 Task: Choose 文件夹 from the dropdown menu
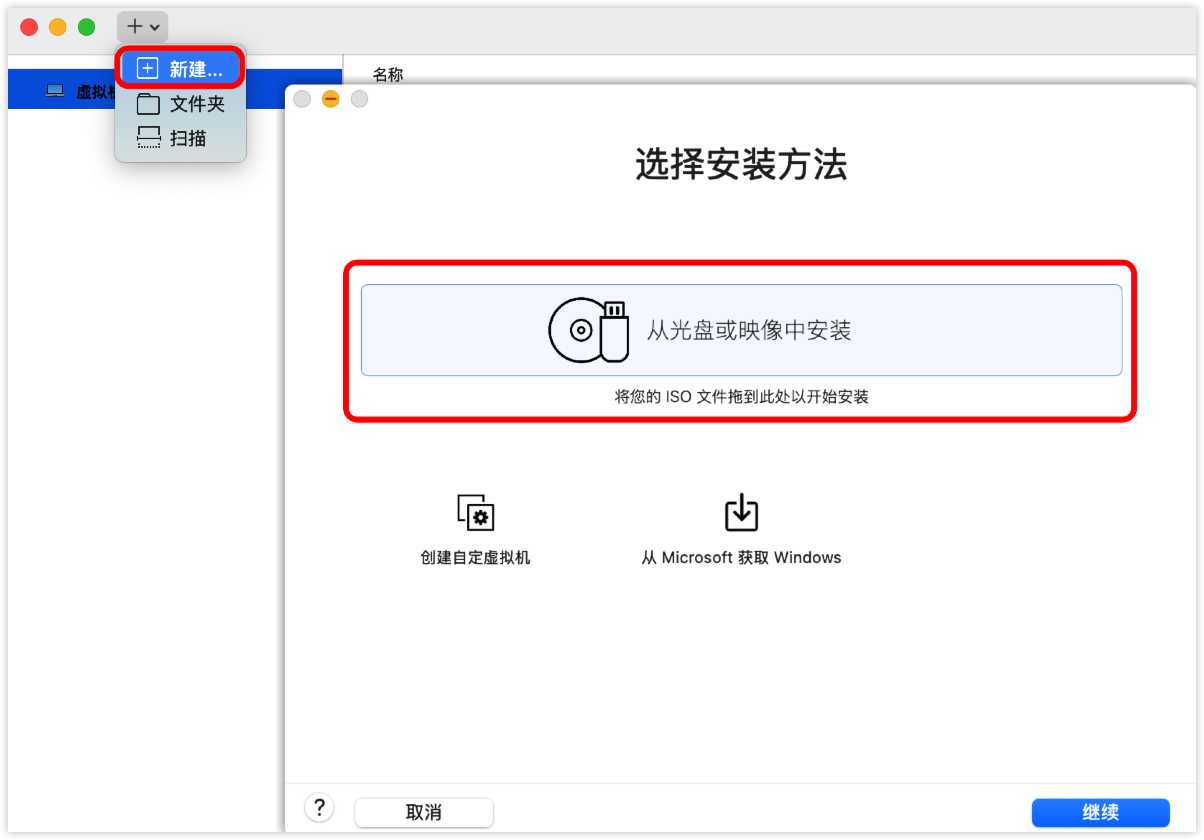point(196,104)
